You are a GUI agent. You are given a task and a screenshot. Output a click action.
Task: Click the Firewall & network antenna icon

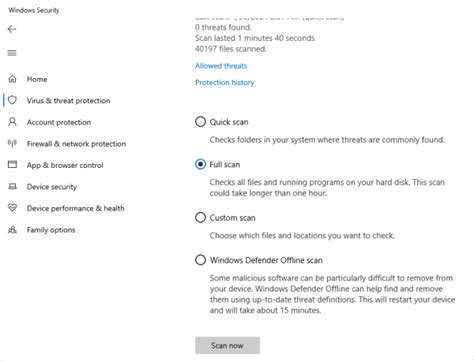[12, 143]
